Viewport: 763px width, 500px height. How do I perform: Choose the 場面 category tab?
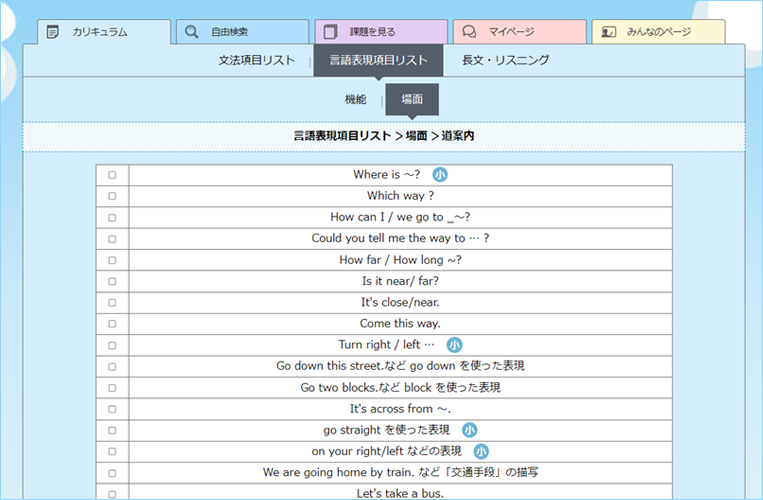pos(412,99)
